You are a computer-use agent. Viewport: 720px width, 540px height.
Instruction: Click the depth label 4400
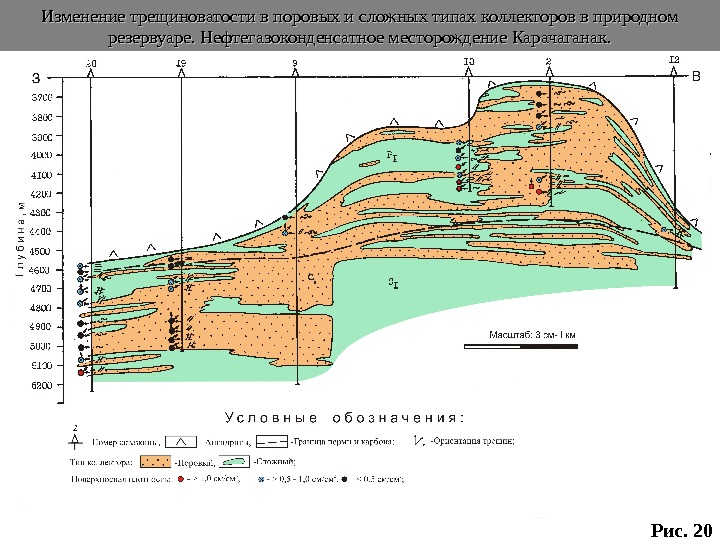pos(40,231)
